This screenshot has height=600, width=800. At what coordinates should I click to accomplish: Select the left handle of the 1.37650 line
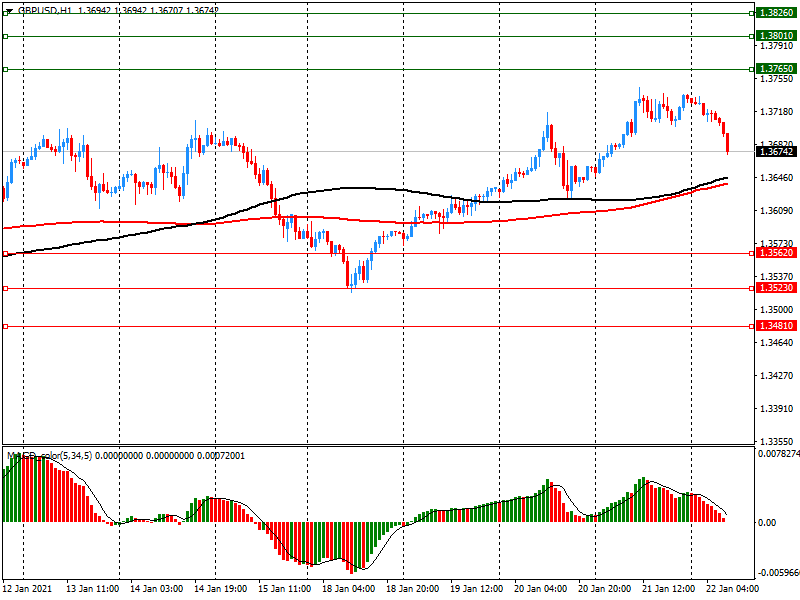click(6, 69)
